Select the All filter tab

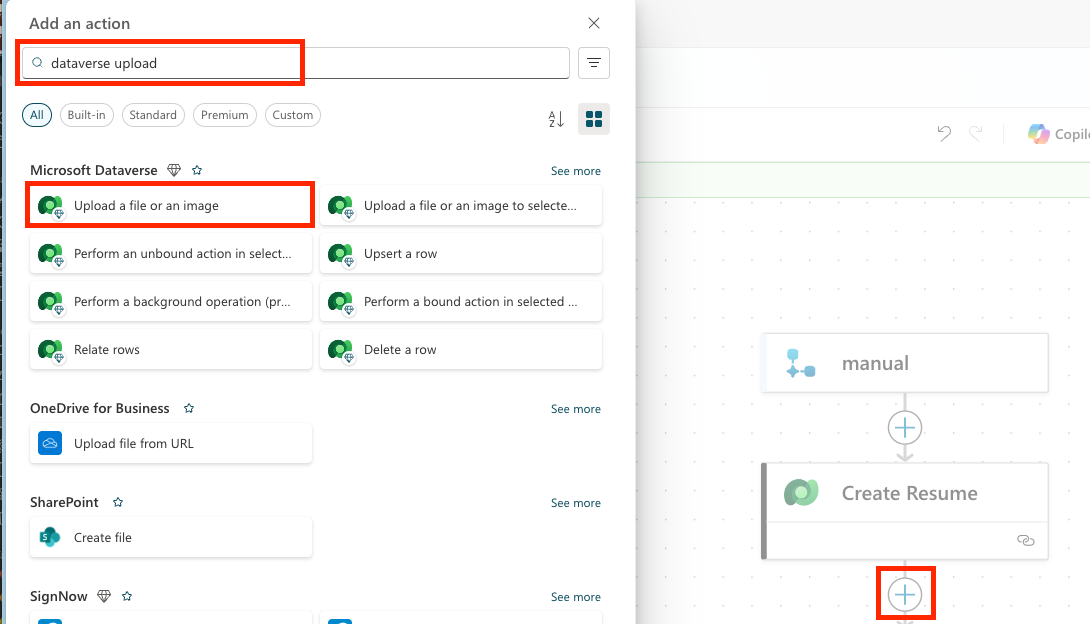(37, 115)
